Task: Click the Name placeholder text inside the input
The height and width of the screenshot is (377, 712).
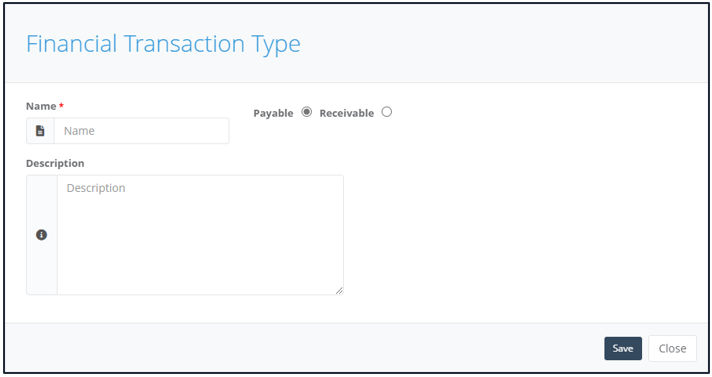Action: 79,131
